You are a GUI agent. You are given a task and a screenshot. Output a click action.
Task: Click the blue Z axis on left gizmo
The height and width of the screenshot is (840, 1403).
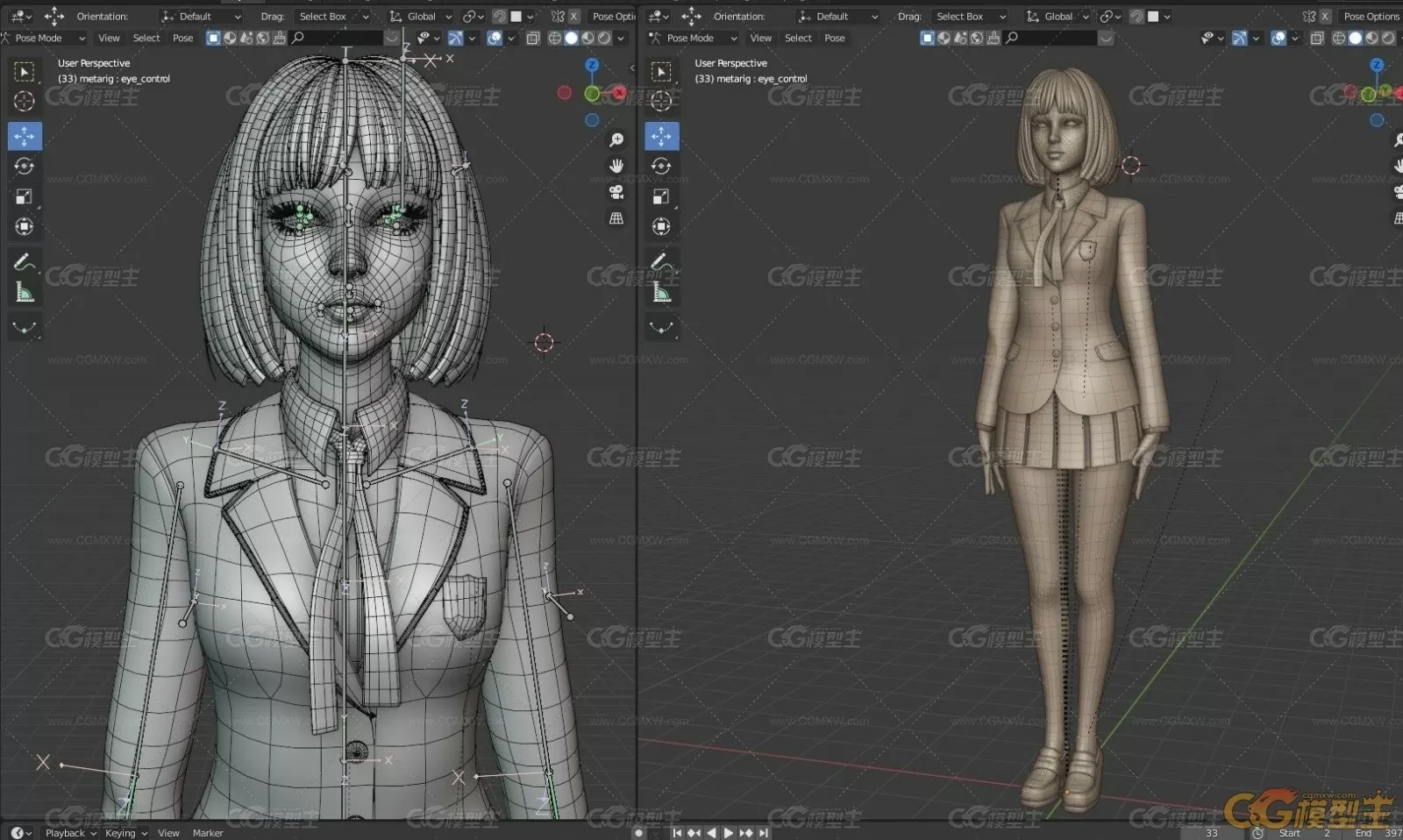click(593, 66)
